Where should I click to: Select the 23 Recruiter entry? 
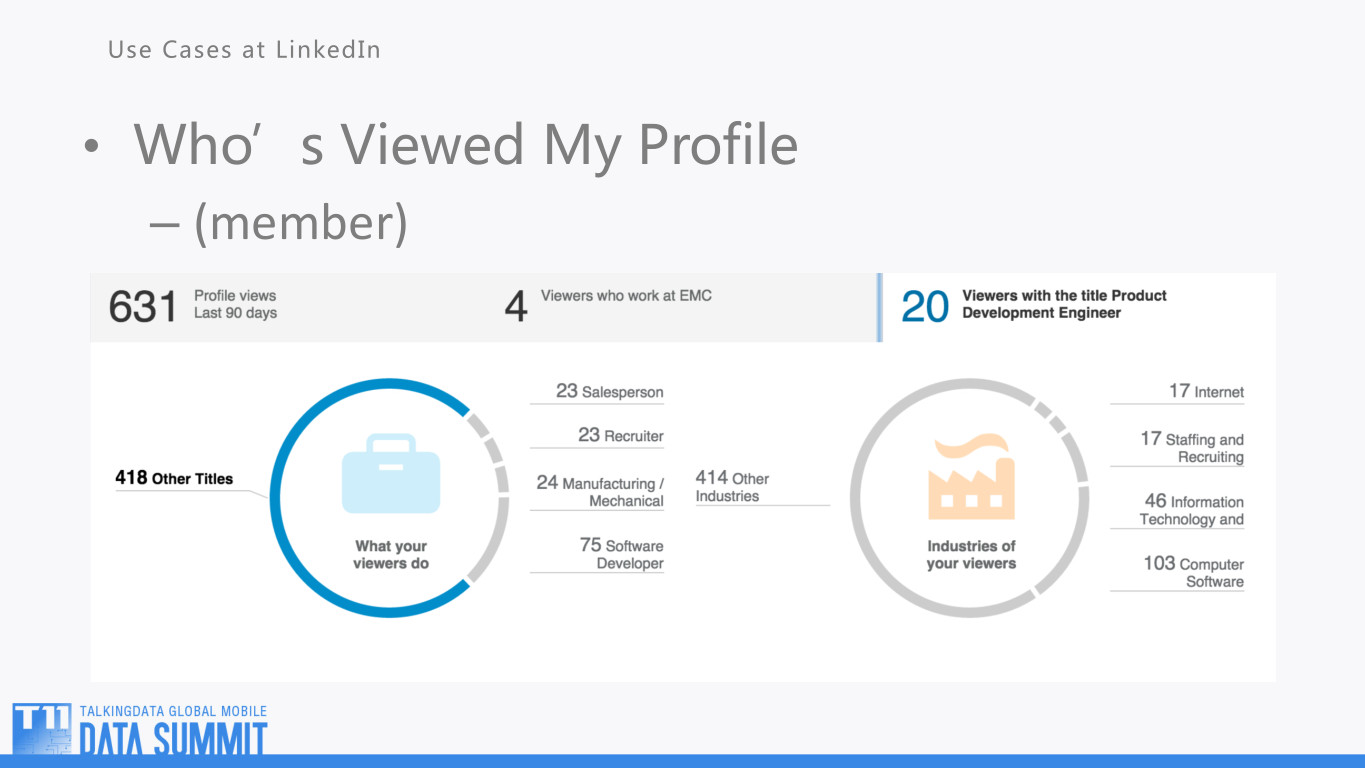597,436
